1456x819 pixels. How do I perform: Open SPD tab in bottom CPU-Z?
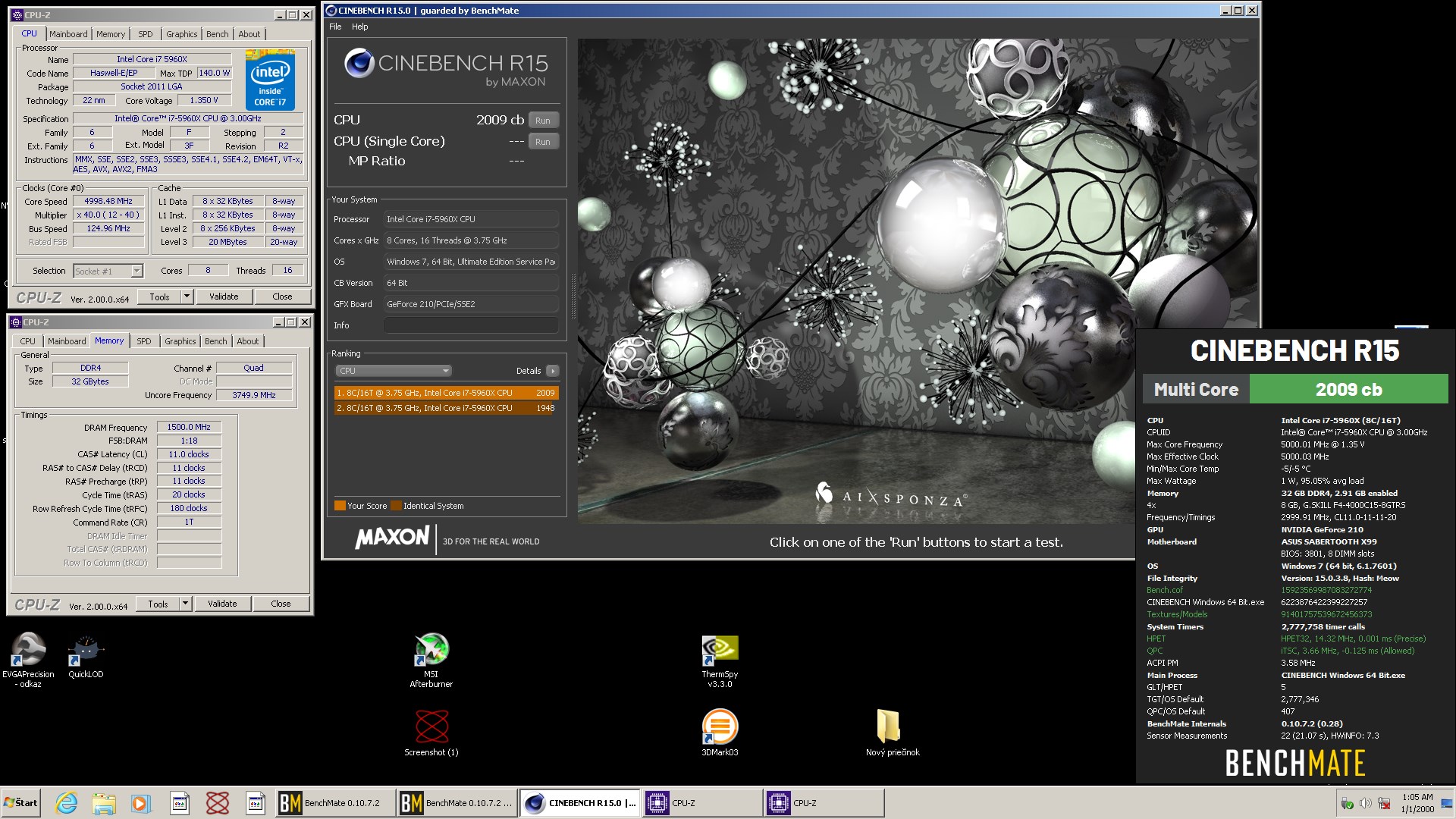(143, 341)
